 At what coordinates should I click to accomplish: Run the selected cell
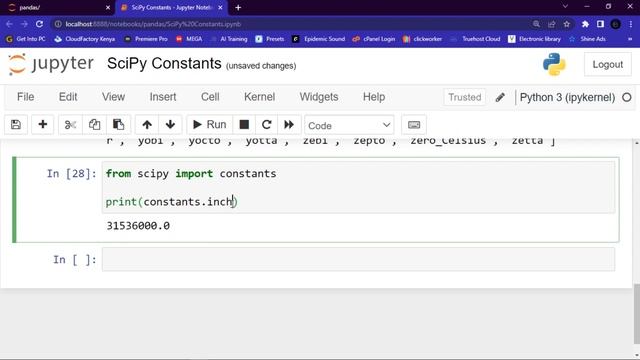[209, 124]
